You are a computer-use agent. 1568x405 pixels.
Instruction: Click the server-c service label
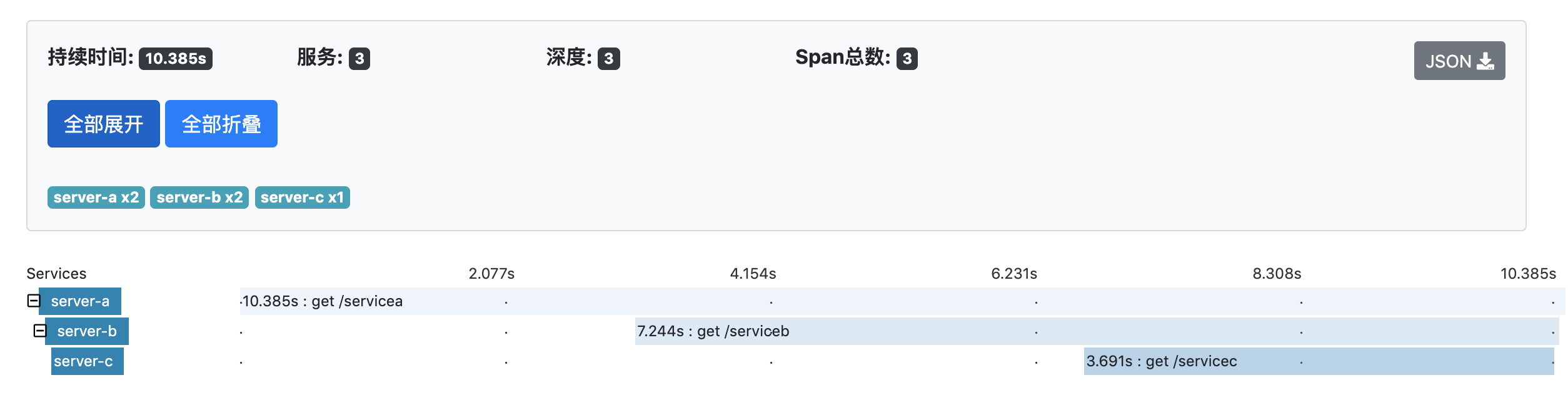point(84,361)
